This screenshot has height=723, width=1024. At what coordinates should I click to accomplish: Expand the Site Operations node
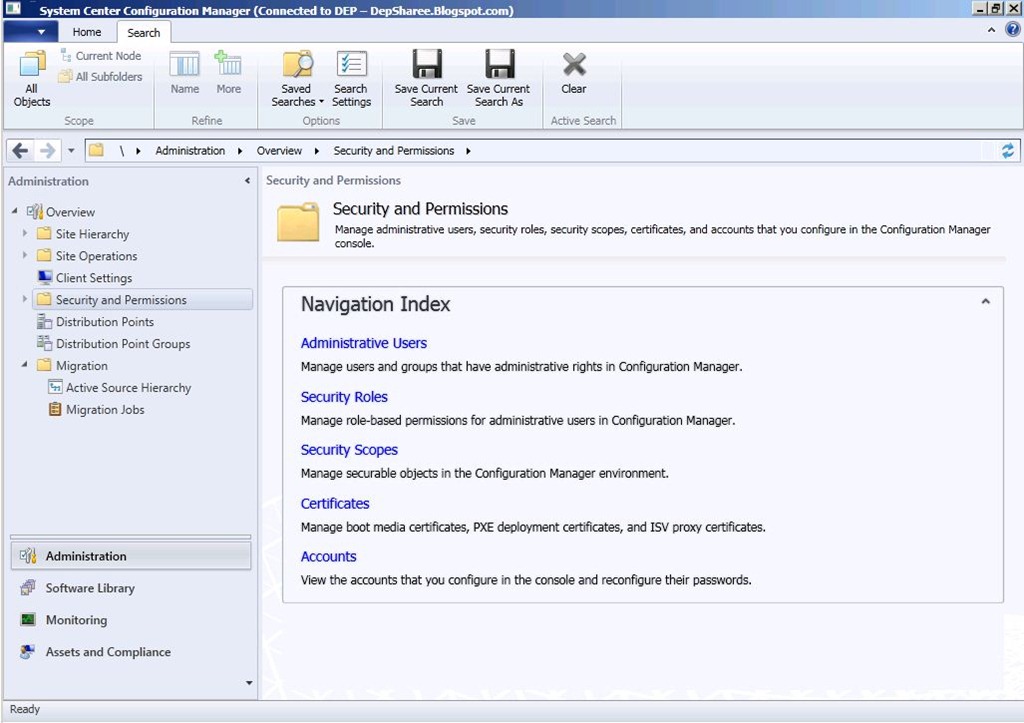25,255
